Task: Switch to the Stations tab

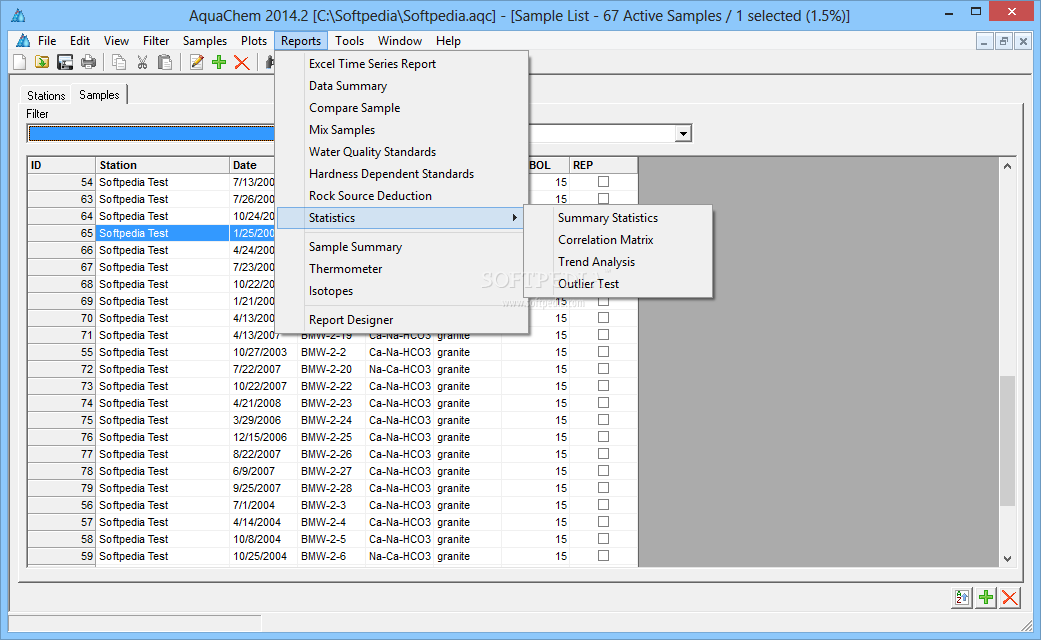Action: click(46, 96)
